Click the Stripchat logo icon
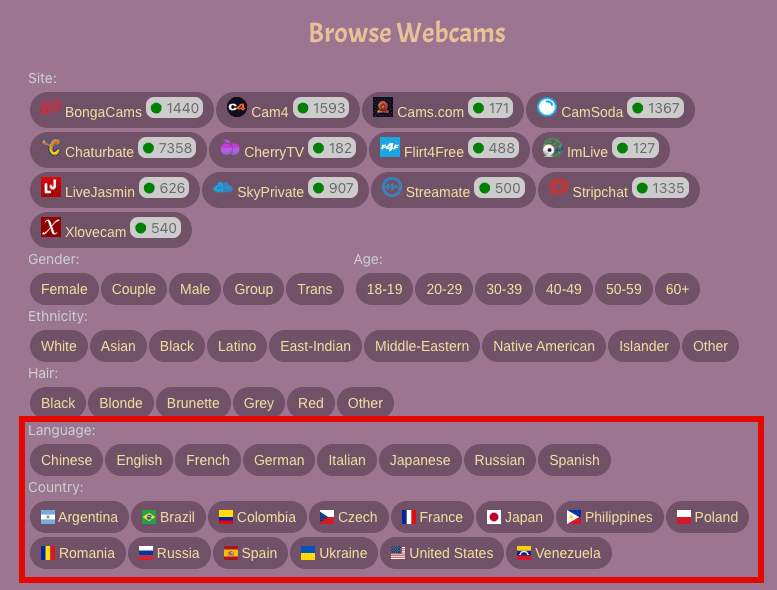 pyautogui.click(x=558, y=187)
